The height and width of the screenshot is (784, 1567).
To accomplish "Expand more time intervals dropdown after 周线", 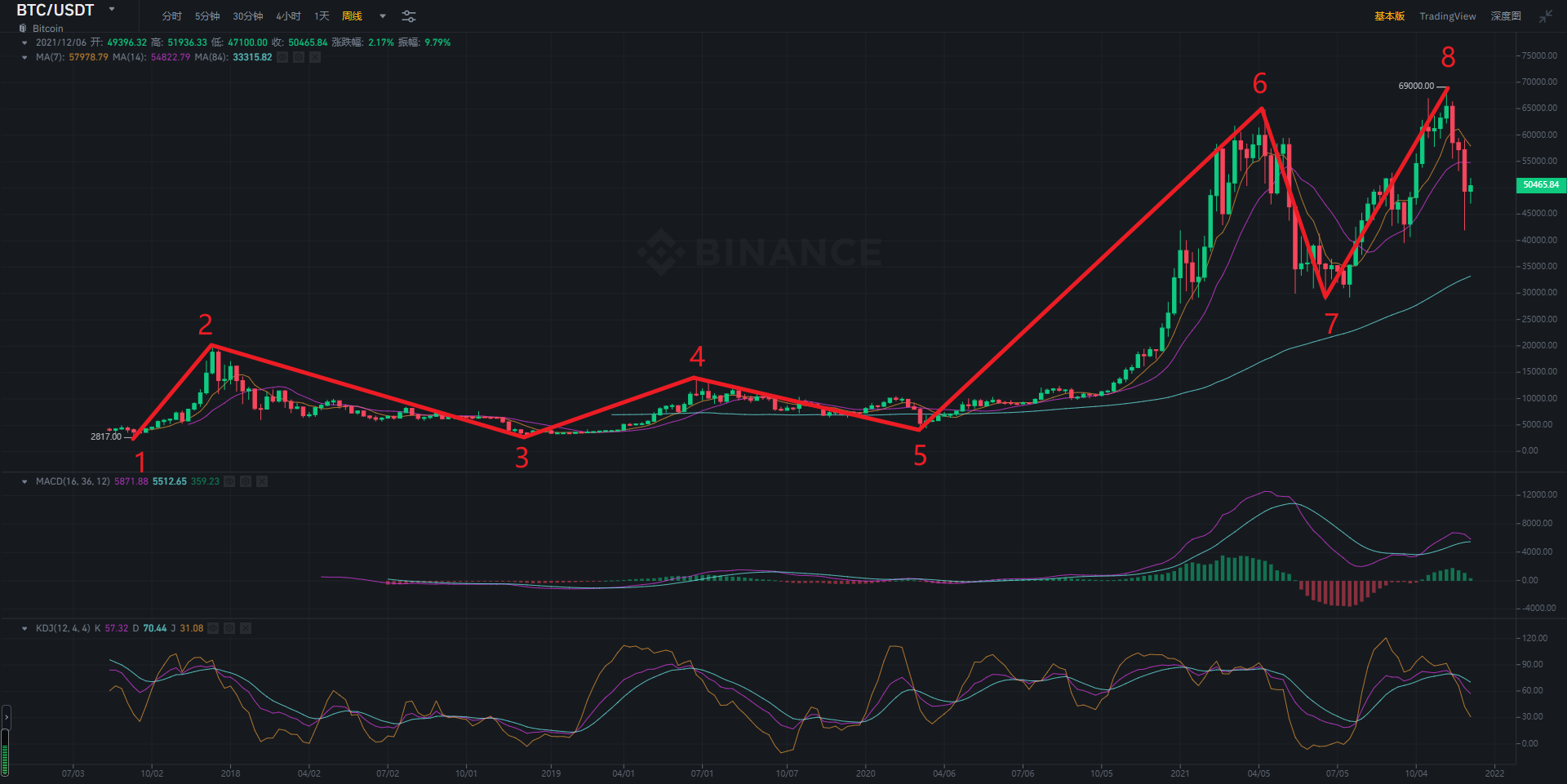I will coord(383,16).
